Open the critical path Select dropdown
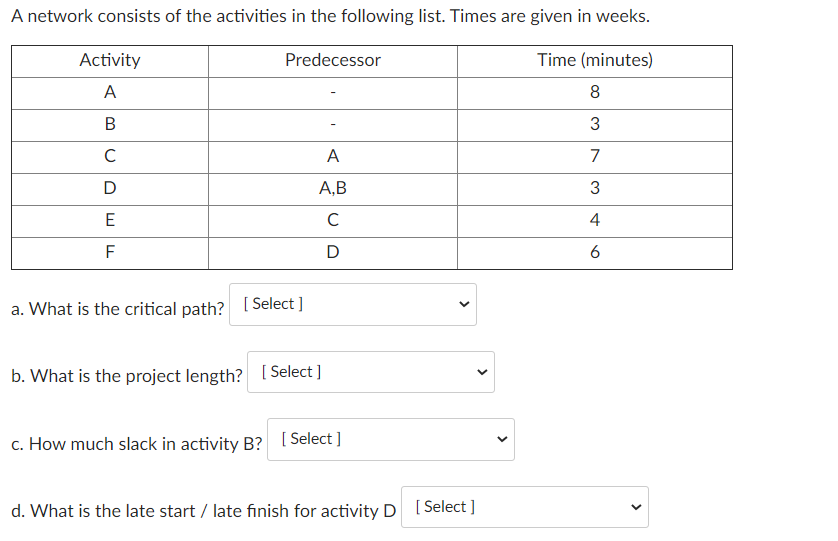Image resolution: width=838 pixels, height=541 pixels. [x=353, y=304]
